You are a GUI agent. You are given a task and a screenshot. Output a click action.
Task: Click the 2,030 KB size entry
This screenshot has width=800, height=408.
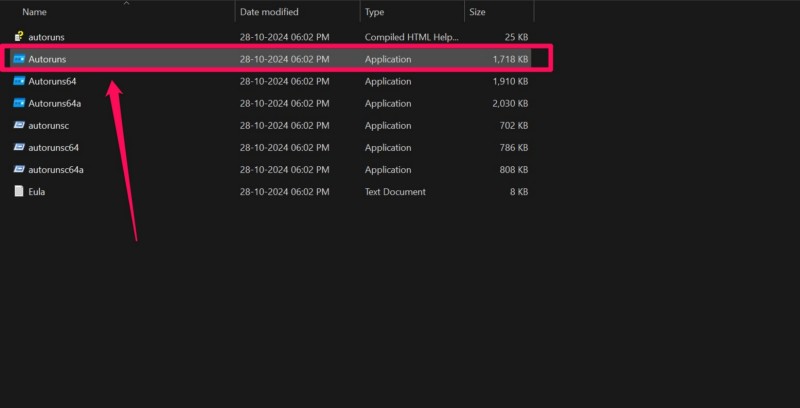point(510,103)
